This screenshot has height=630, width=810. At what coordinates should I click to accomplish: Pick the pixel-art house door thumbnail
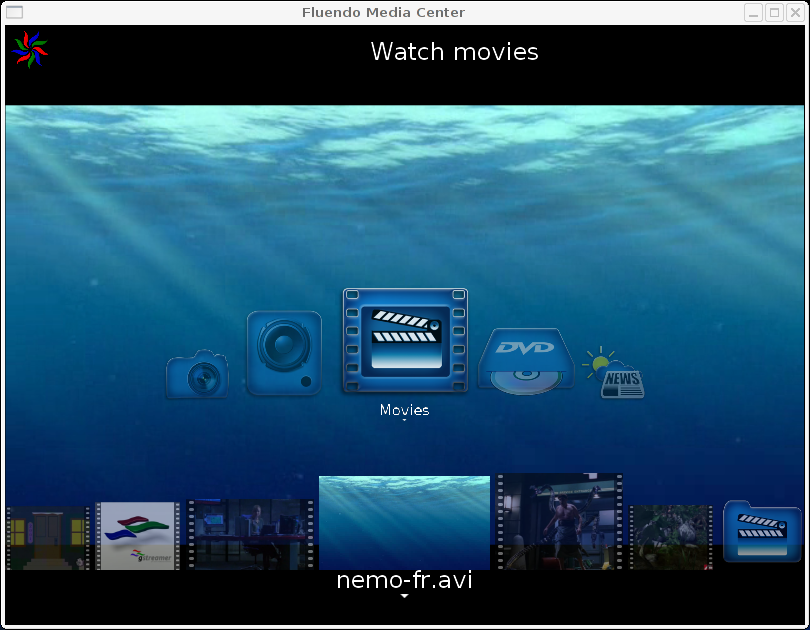(48, 538)
